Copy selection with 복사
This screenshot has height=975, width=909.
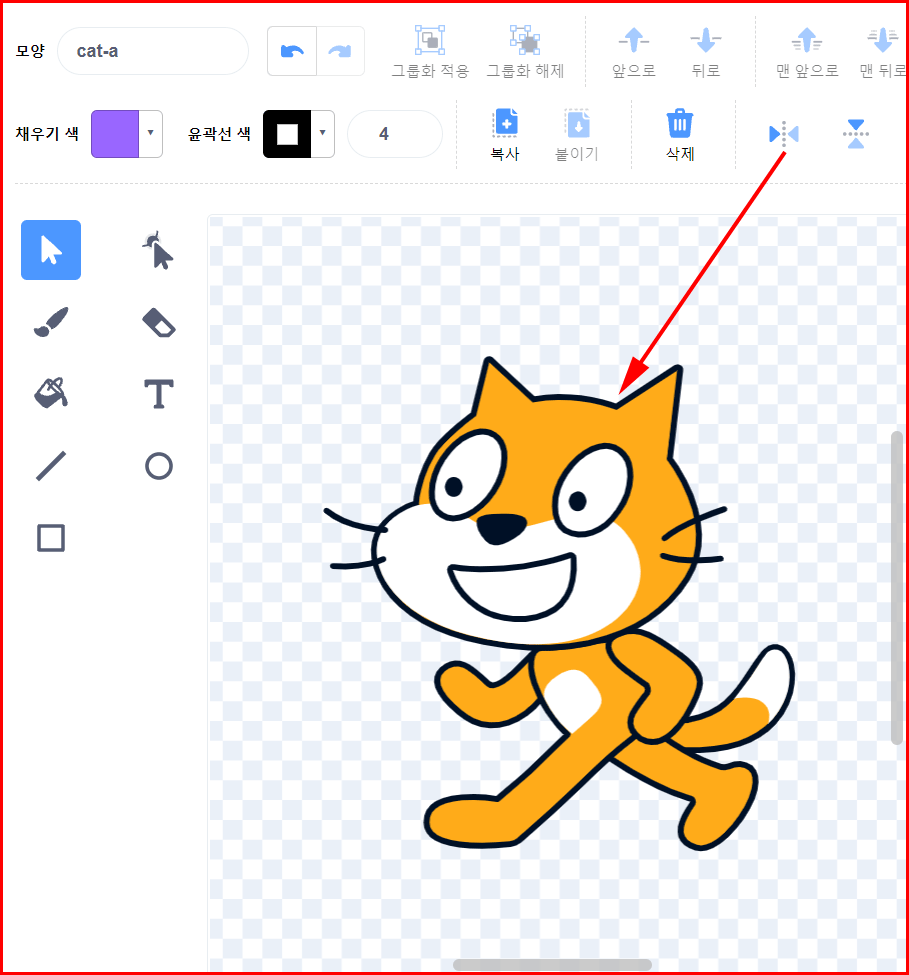[x=505, y=134]
